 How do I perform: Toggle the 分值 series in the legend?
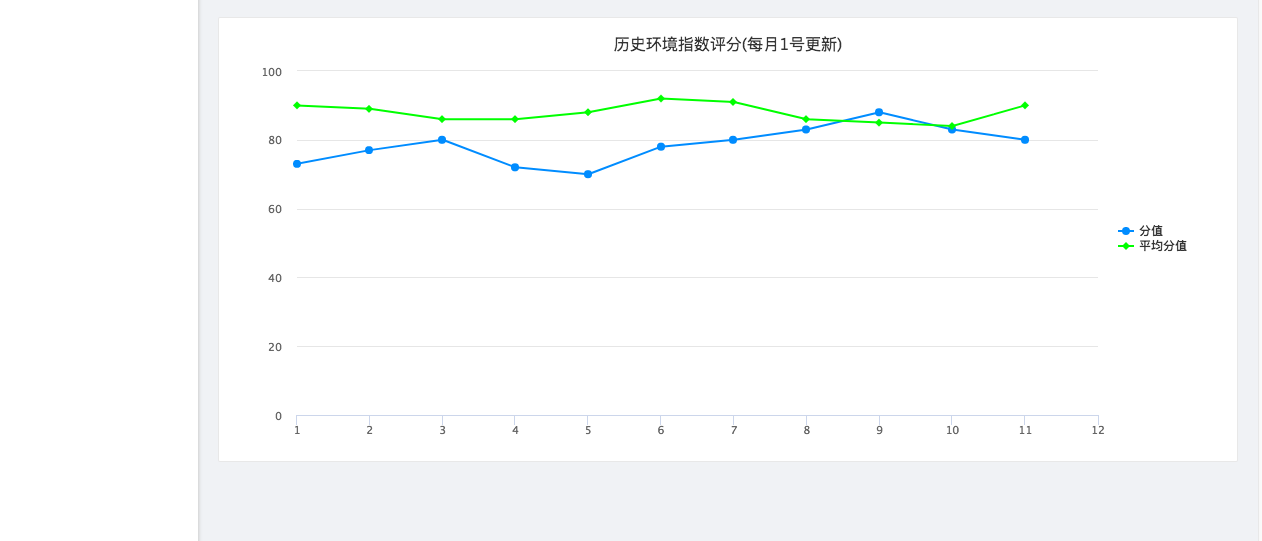pos(1150,231)
